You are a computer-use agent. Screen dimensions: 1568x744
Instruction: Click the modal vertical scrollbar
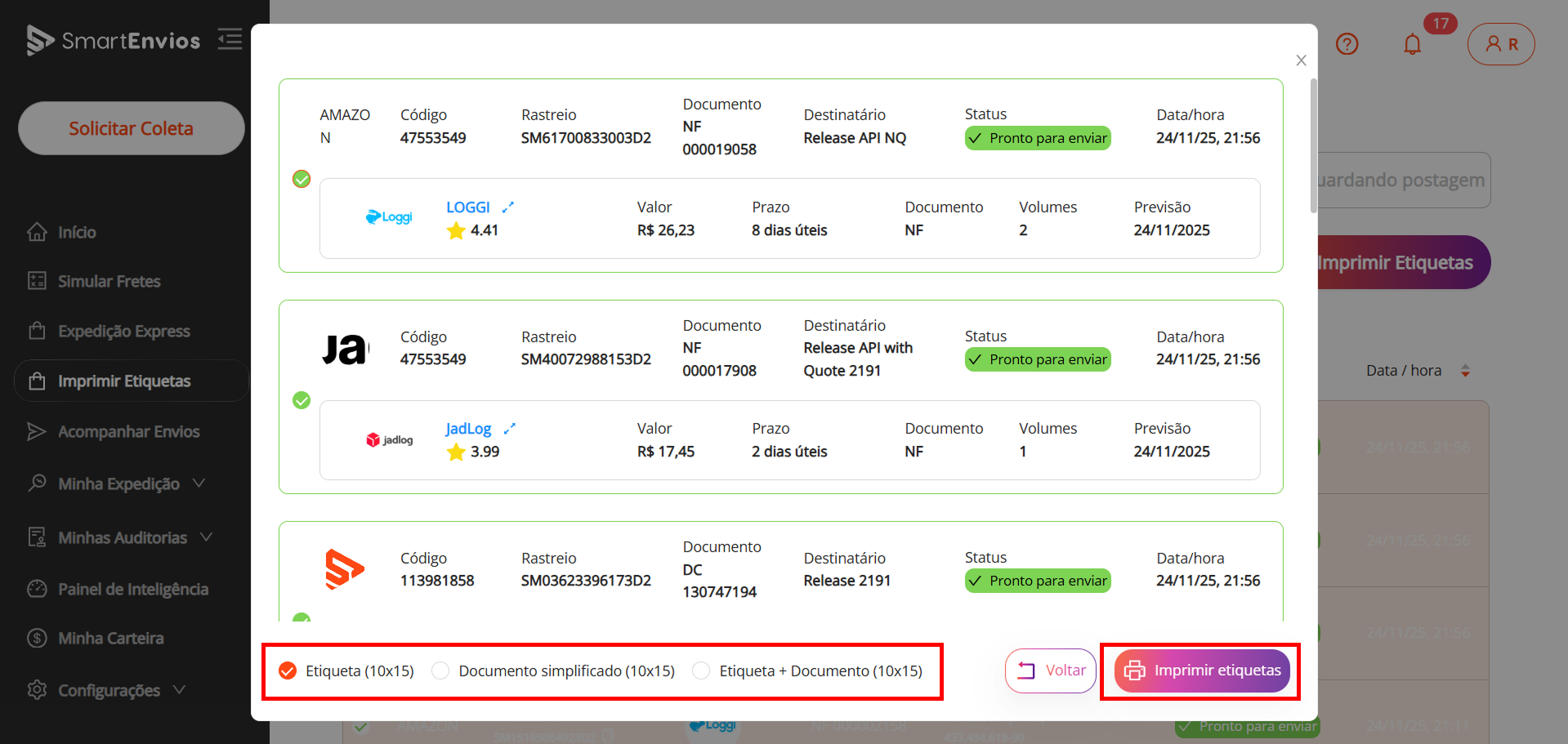click(1313, 147)
